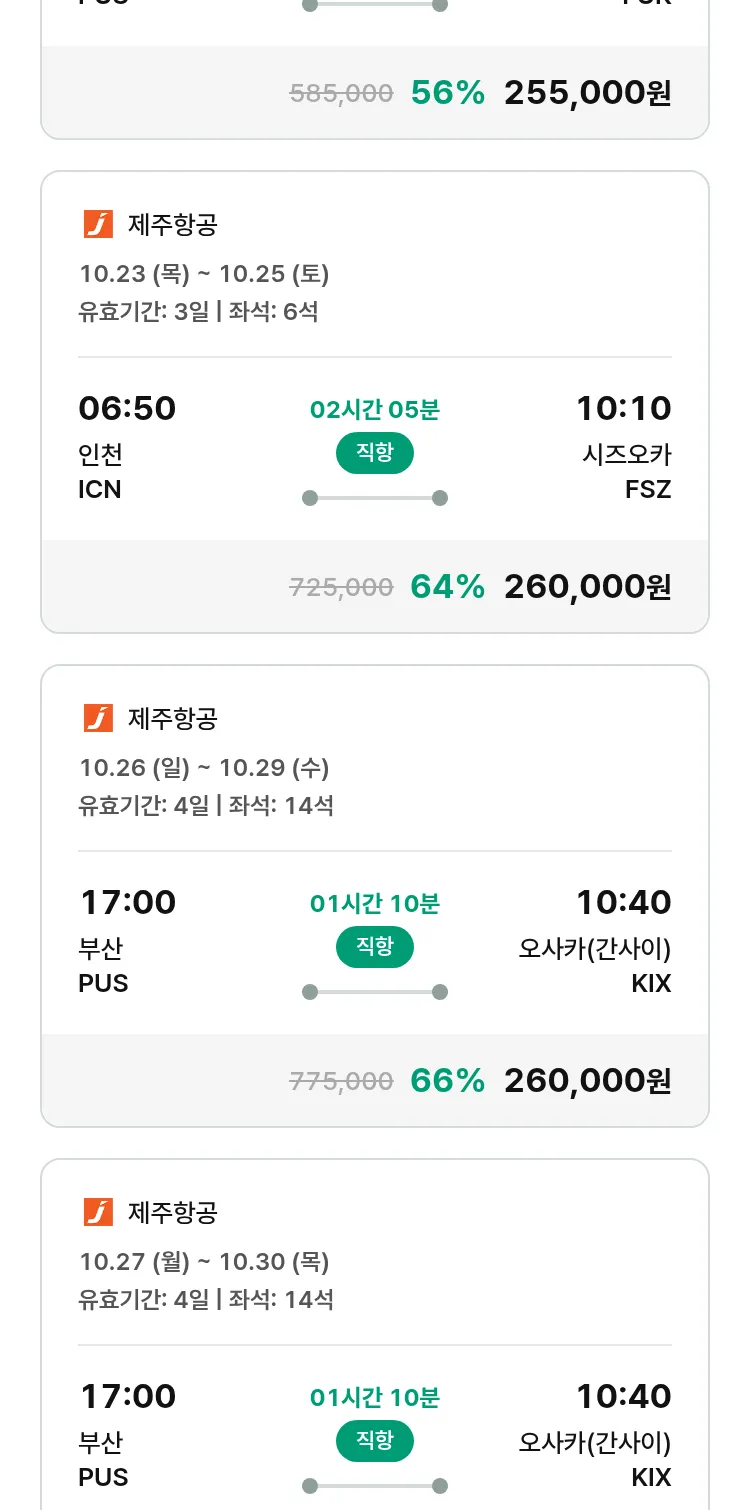
Task: Click the Jeju Air logo on the 10.26 flight
Action: point(98,718)
